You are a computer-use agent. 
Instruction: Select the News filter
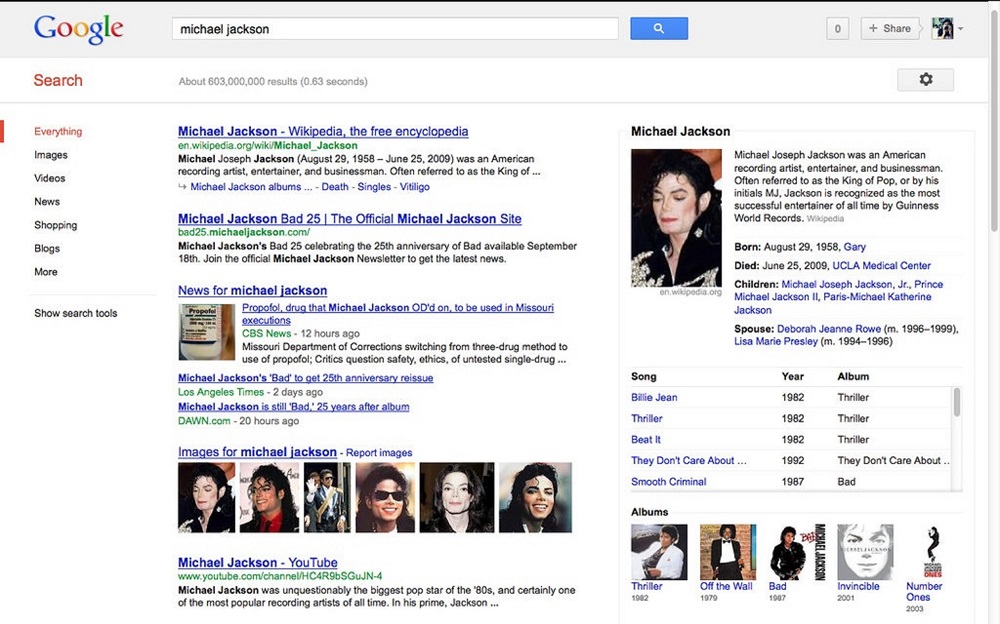pos(47,202)
